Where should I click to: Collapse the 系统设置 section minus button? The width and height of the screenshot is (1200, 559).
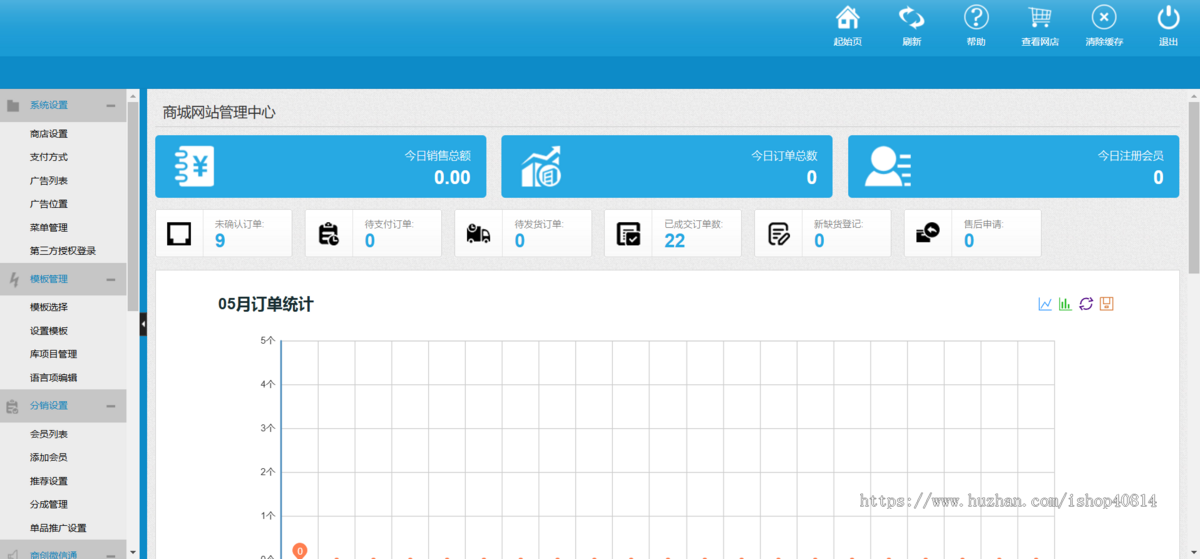point(111,105)
